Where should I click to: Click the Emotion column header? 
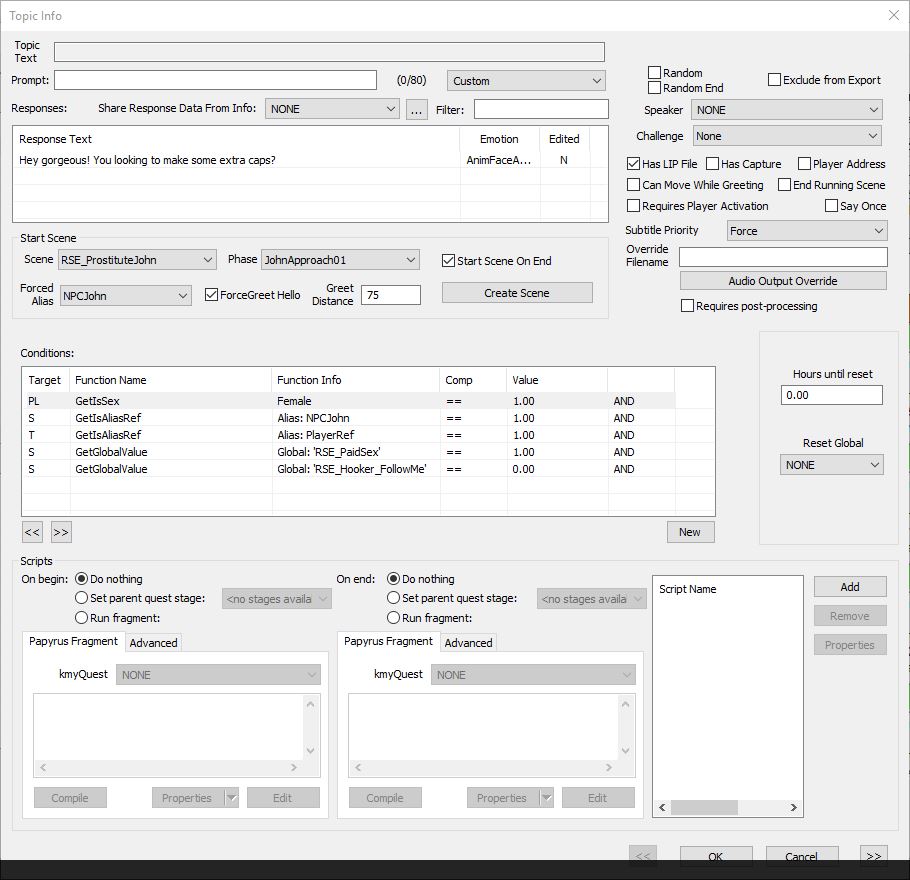click(x=500, y=139)
